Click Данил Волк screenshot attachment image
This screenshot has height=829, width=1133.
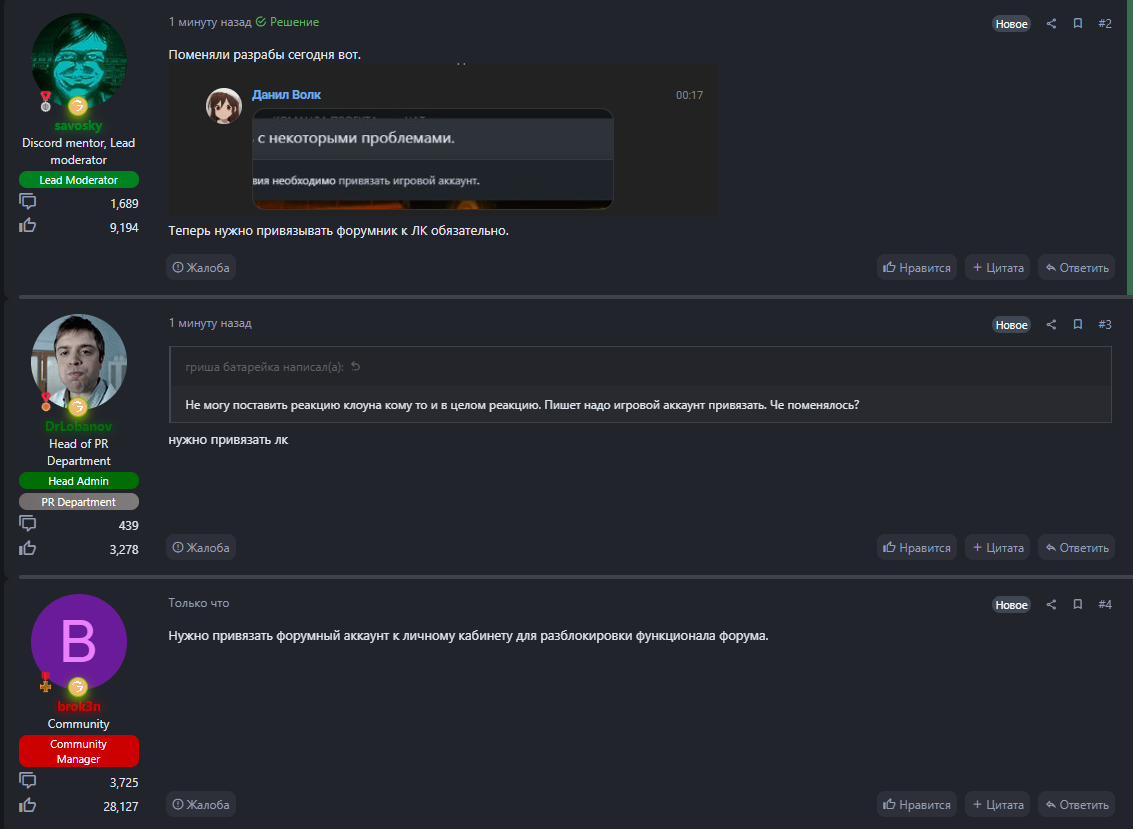click(443, 140)
